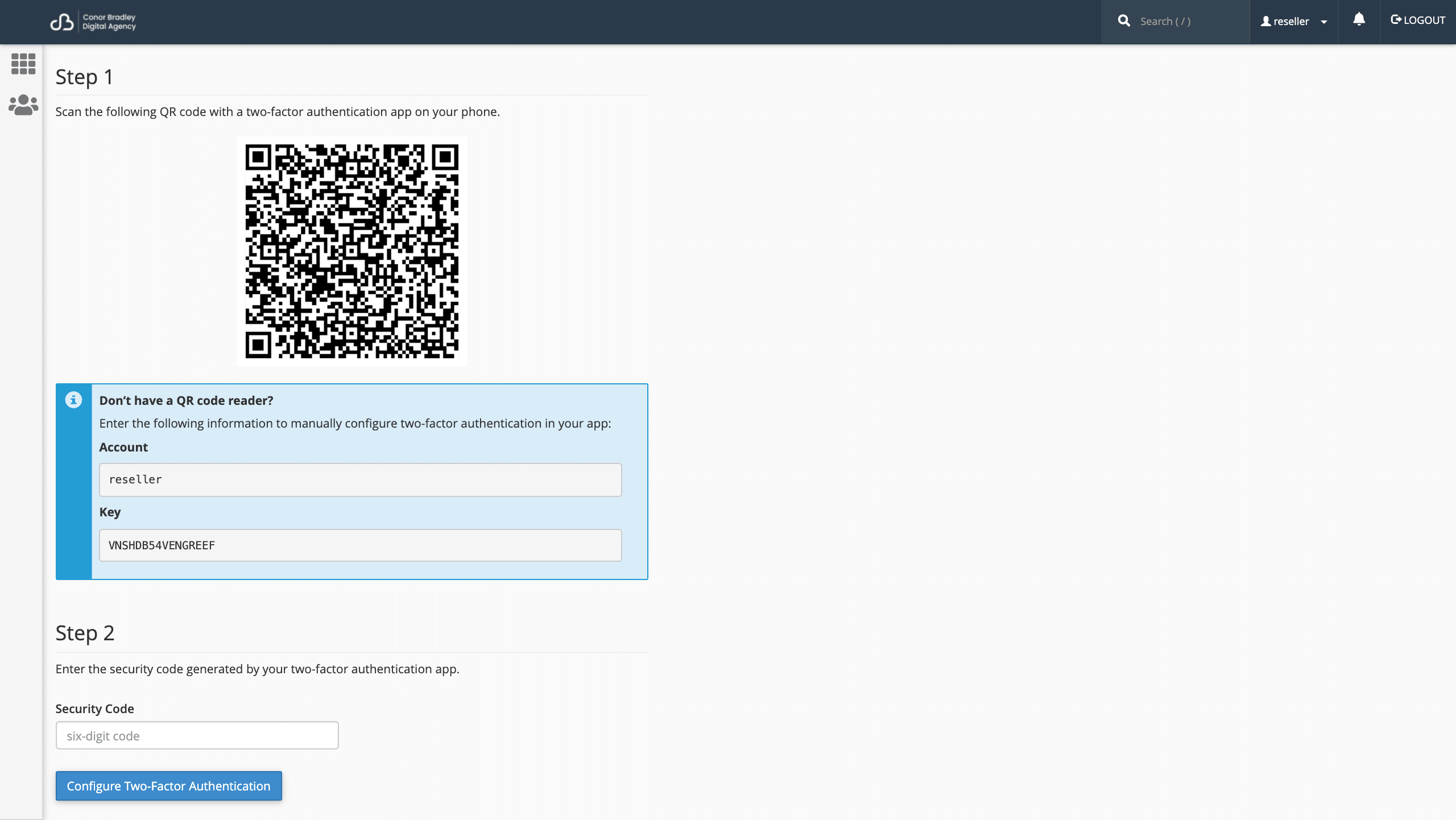Click the 'Enter the security code generated' instruction text
This screenshot has width=1456, height=820.
tap(258, 669)
